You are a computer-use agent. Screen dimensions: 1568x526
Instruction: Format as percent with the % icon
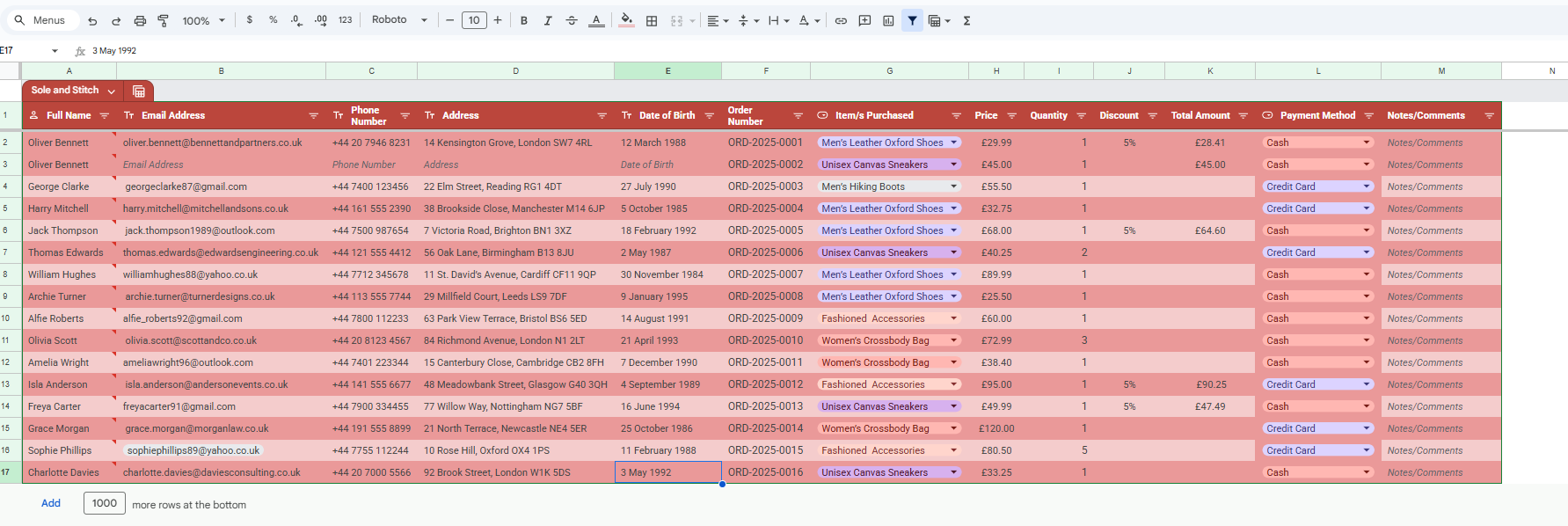click(273, 19)
